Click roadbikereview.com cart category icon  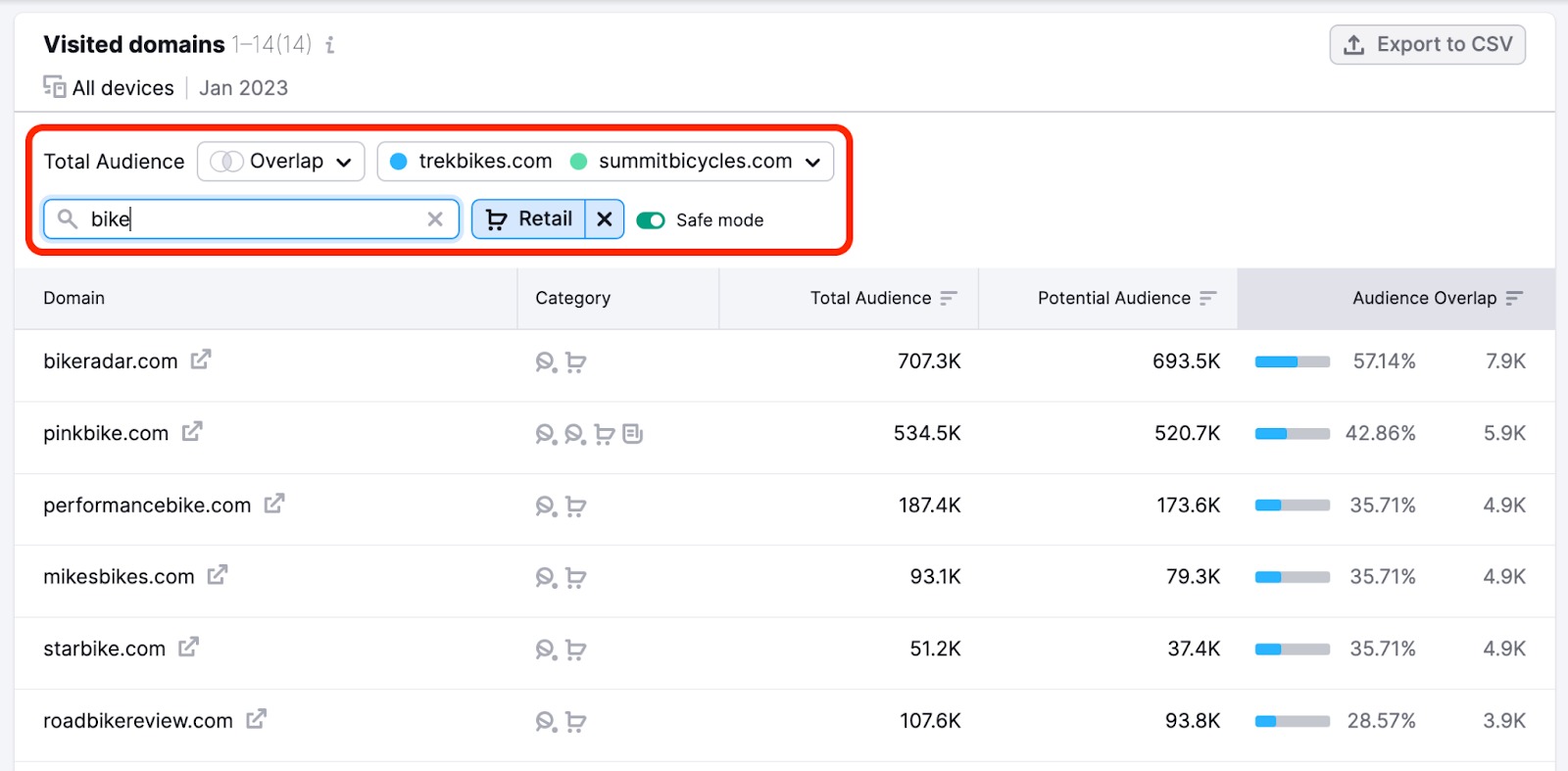(576, 722)
